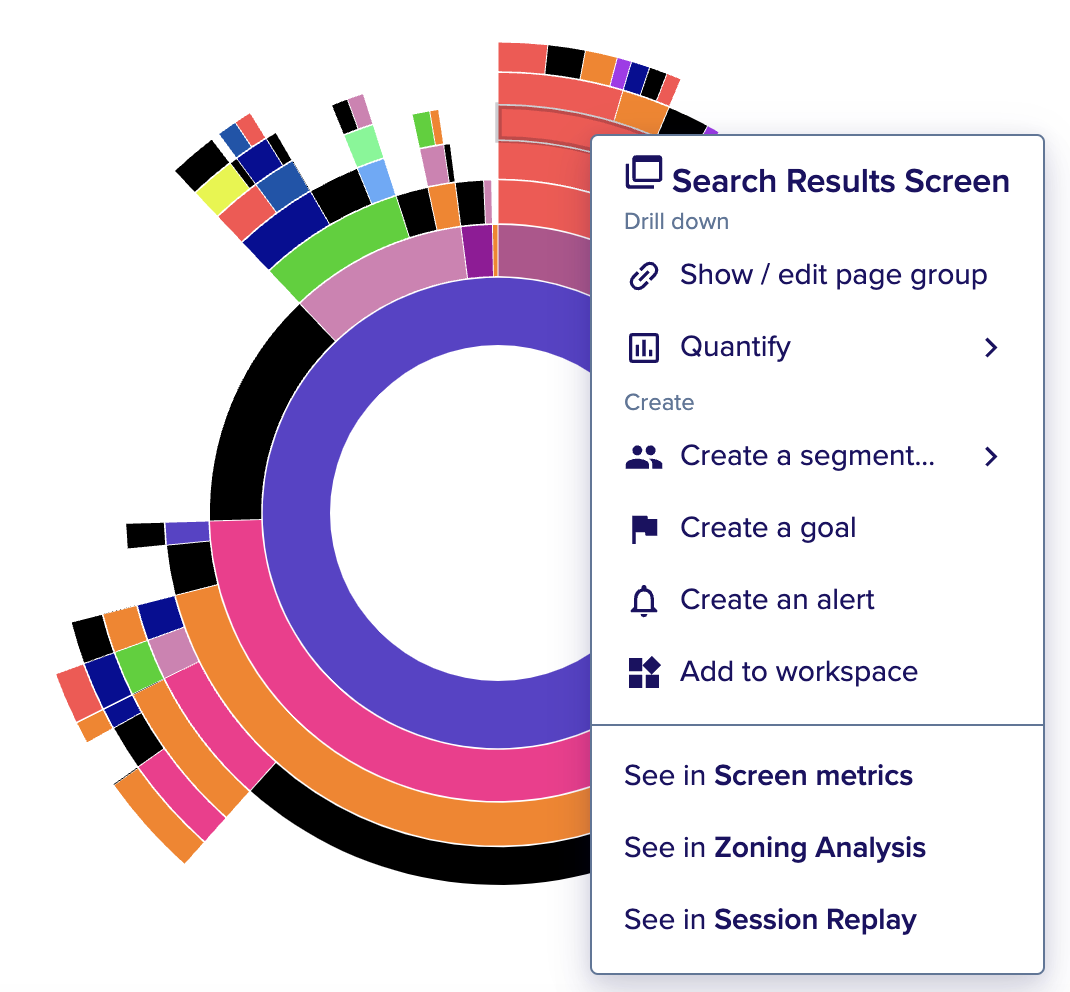Screen dimensions: 1070x992
Task: Expand the Create a segment submenu arrow
Action: (x=991, y=456)
